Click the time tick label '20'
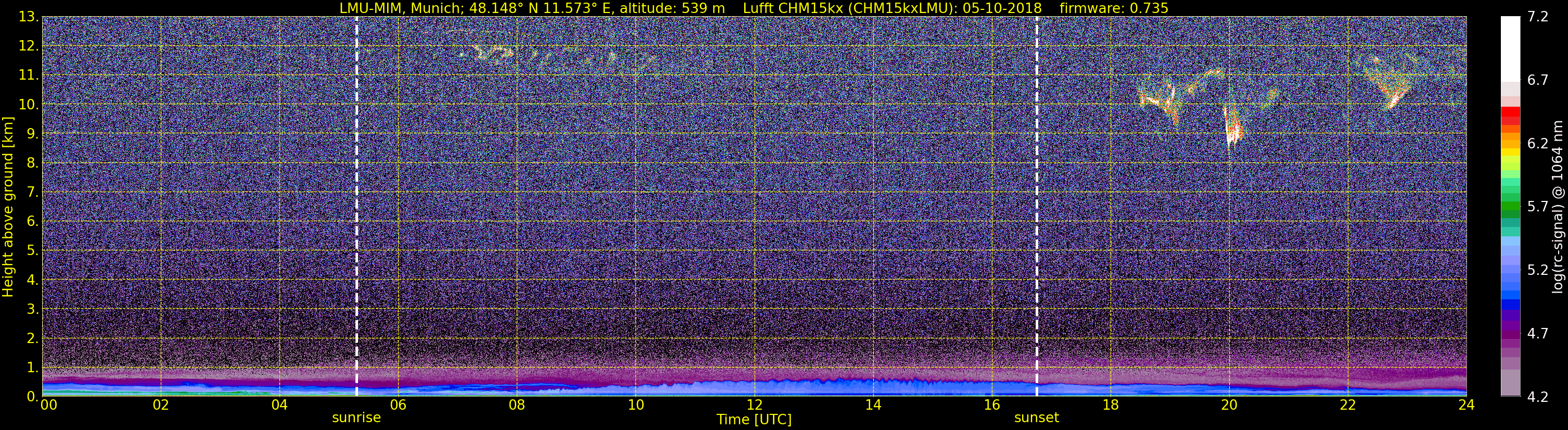This screenshot has width=1568, height=430. point(1229,405)
